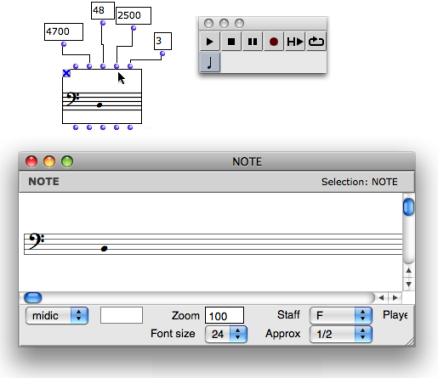Click the outlet under the 2500 box
This screenshot has height=378, width=438.
coord(133,28)
